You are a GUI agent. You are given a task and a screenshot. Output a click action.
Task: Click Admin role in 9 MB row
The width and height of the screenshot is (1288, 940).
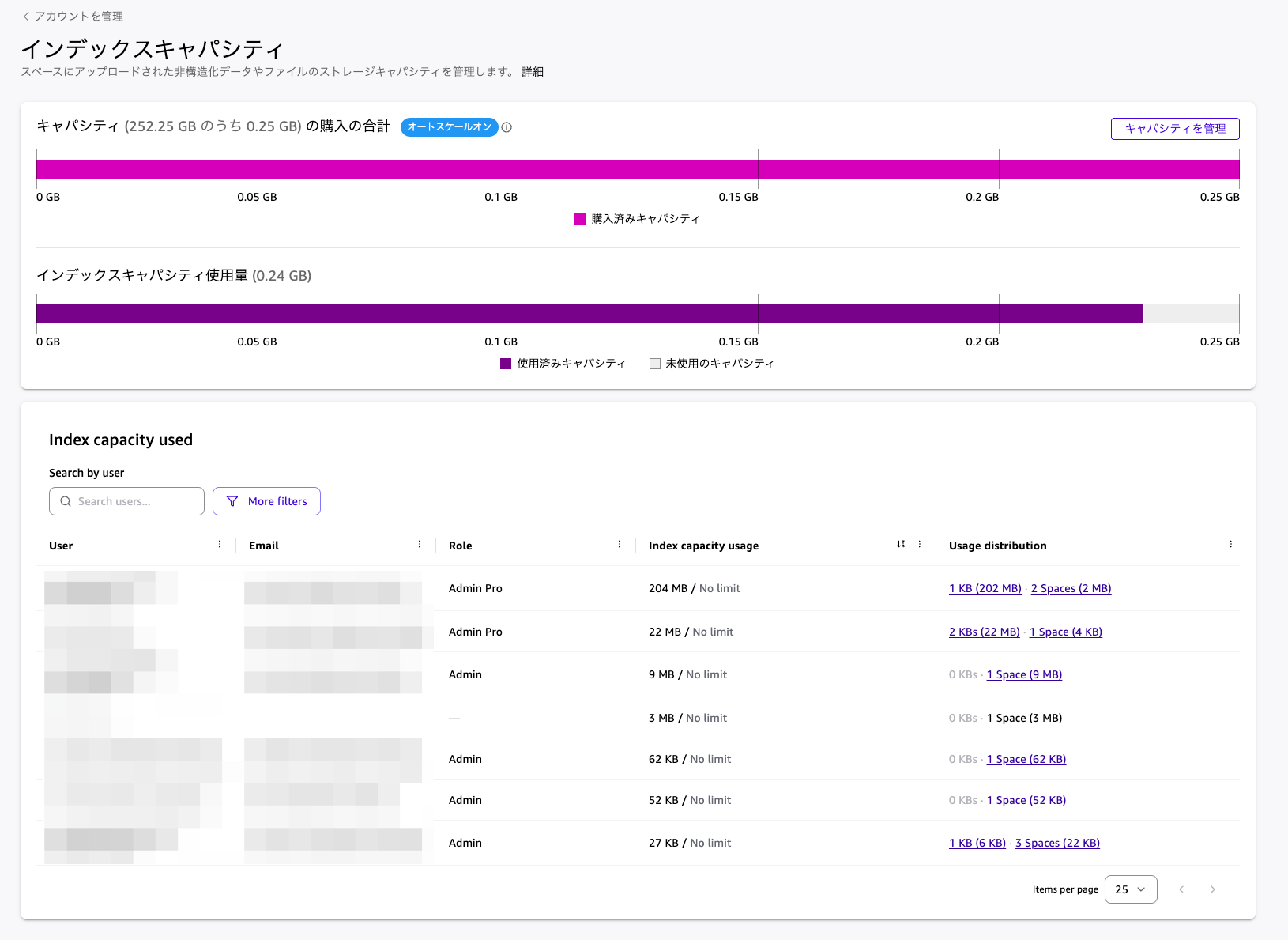[x=465, y=674]
